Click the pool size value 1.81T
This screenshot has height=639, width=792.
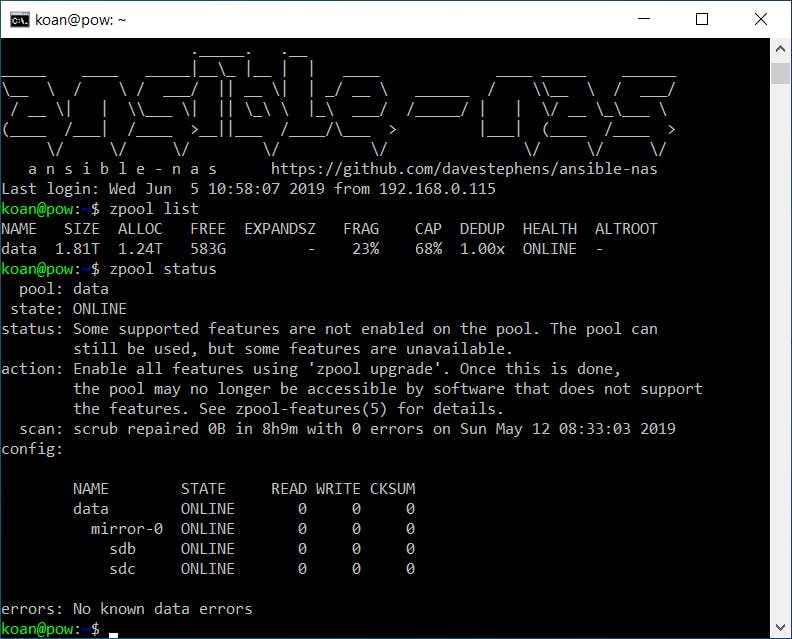[77, 249]
